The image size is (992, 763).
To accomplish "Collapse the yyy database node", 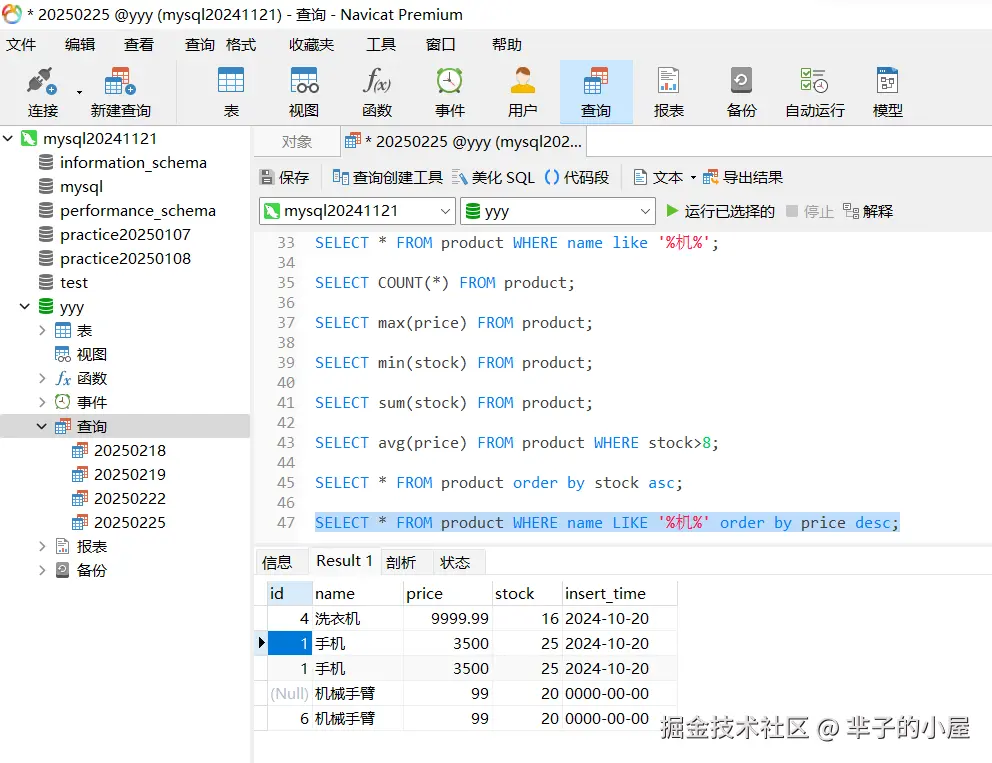I will (25, 306).
